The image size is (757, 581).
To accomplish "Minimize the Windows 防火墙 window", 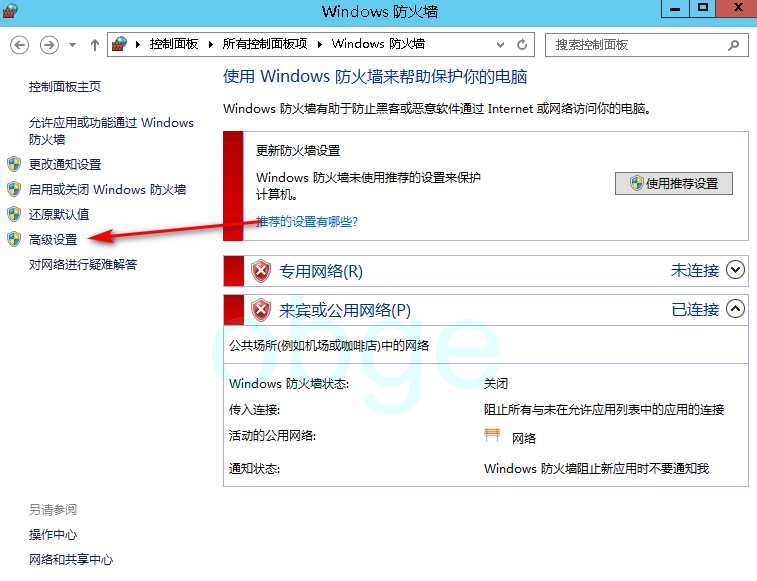I will point(675,9).
